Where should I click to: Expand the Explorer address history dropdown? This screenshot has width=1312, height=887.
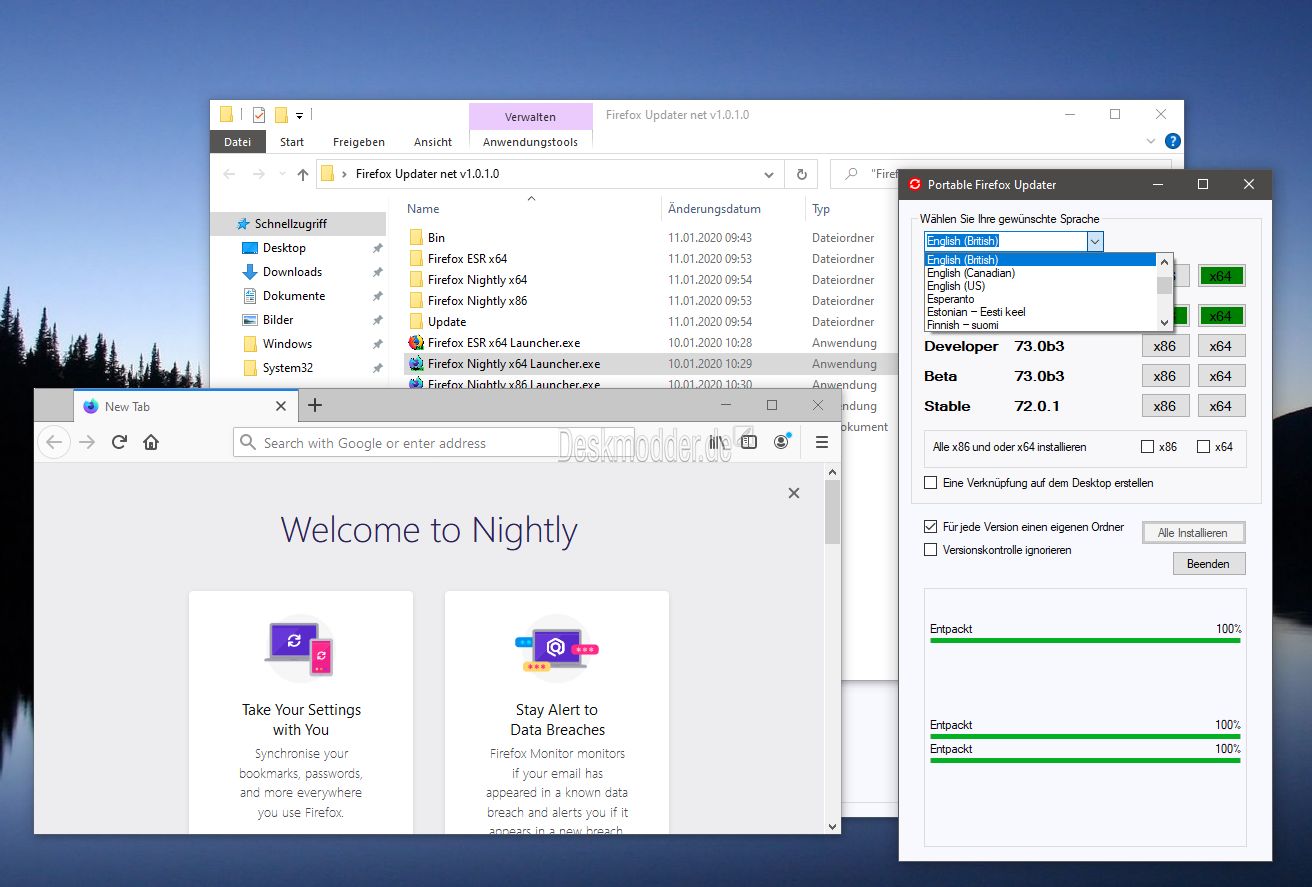point(769,174)
